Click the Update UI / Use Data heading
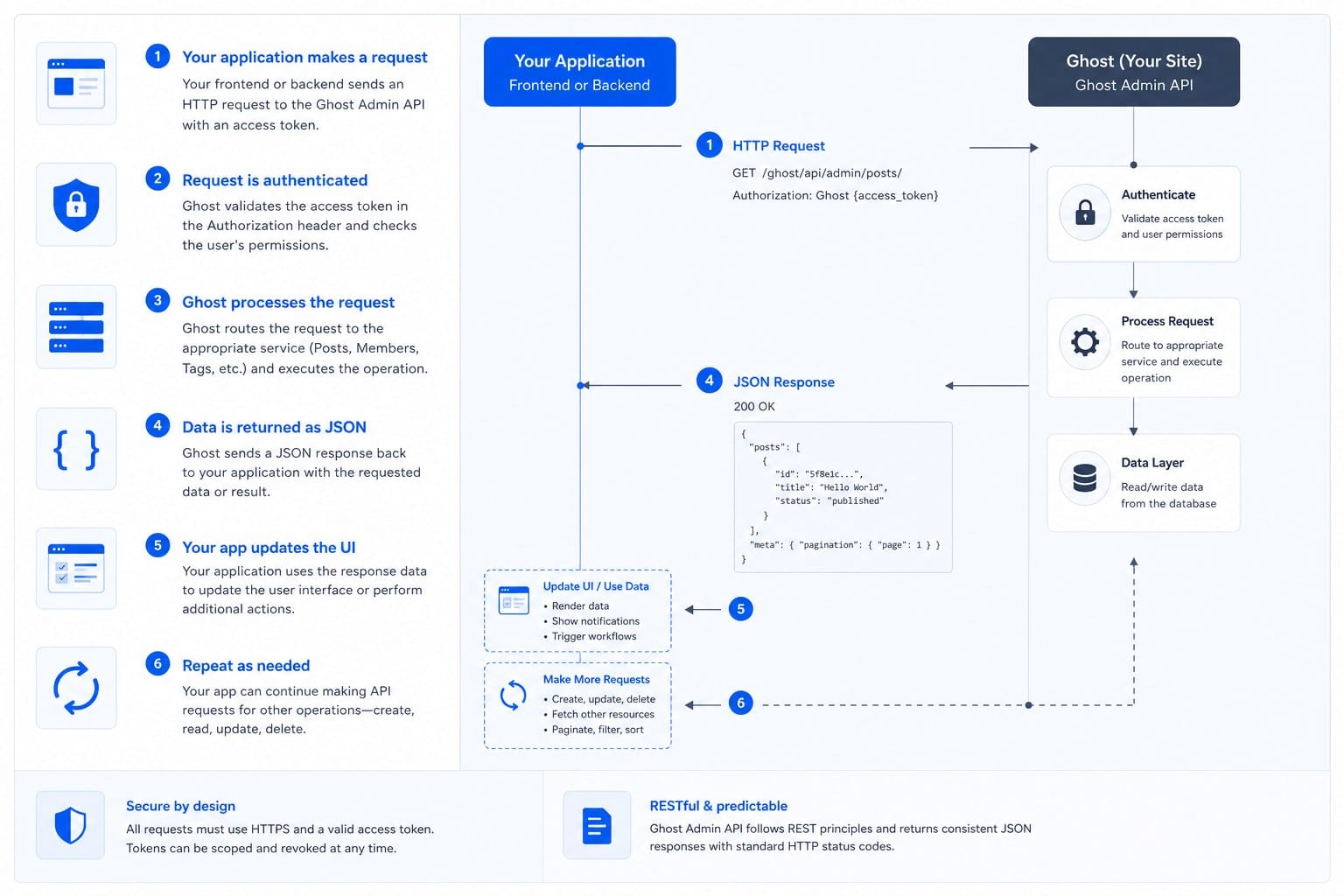The width and height of the screenshot is (1344, 896). tap(596, 586)
